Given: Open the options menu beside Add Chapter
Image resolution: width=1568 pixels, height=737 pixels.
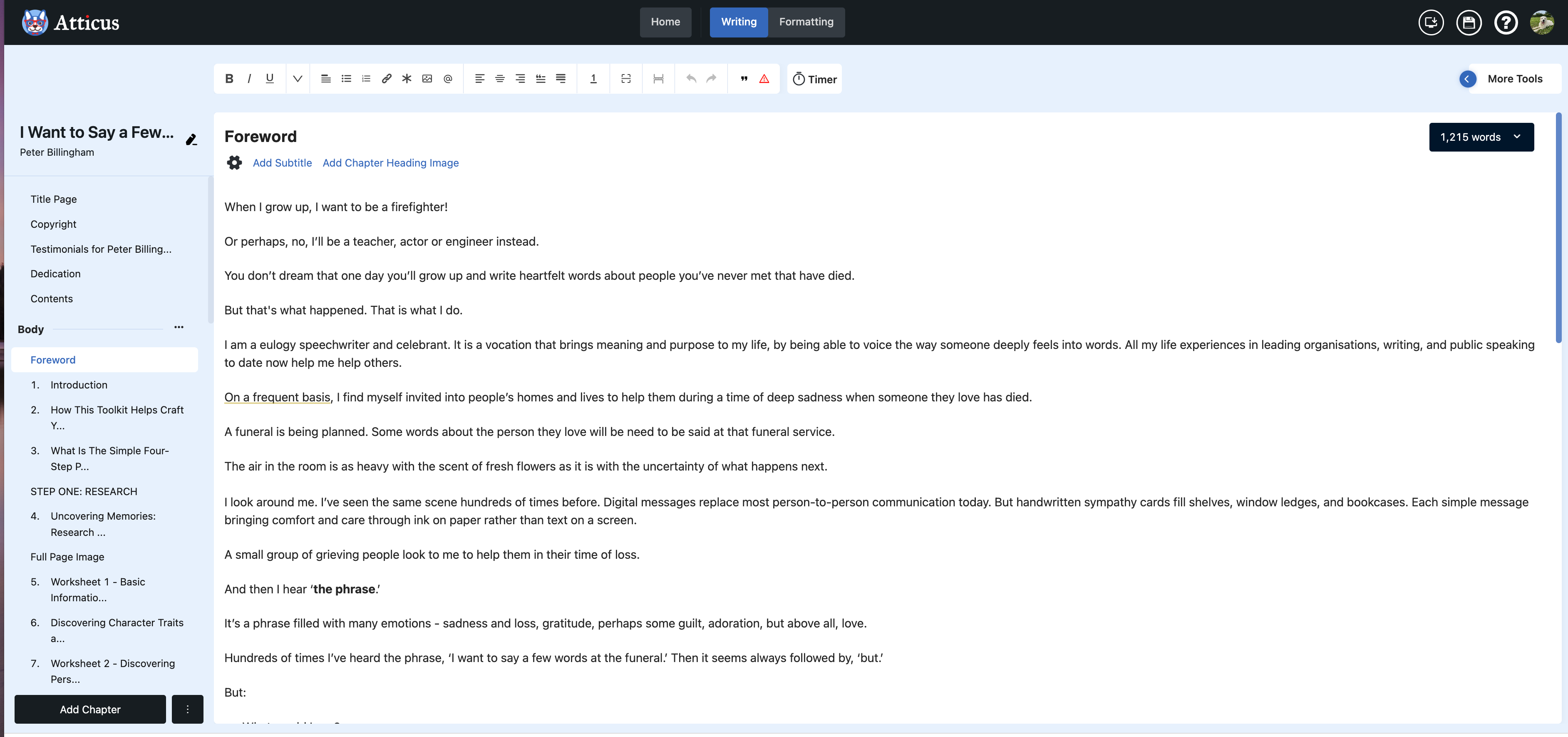Looking at the screenshot, I should (188, 710).
